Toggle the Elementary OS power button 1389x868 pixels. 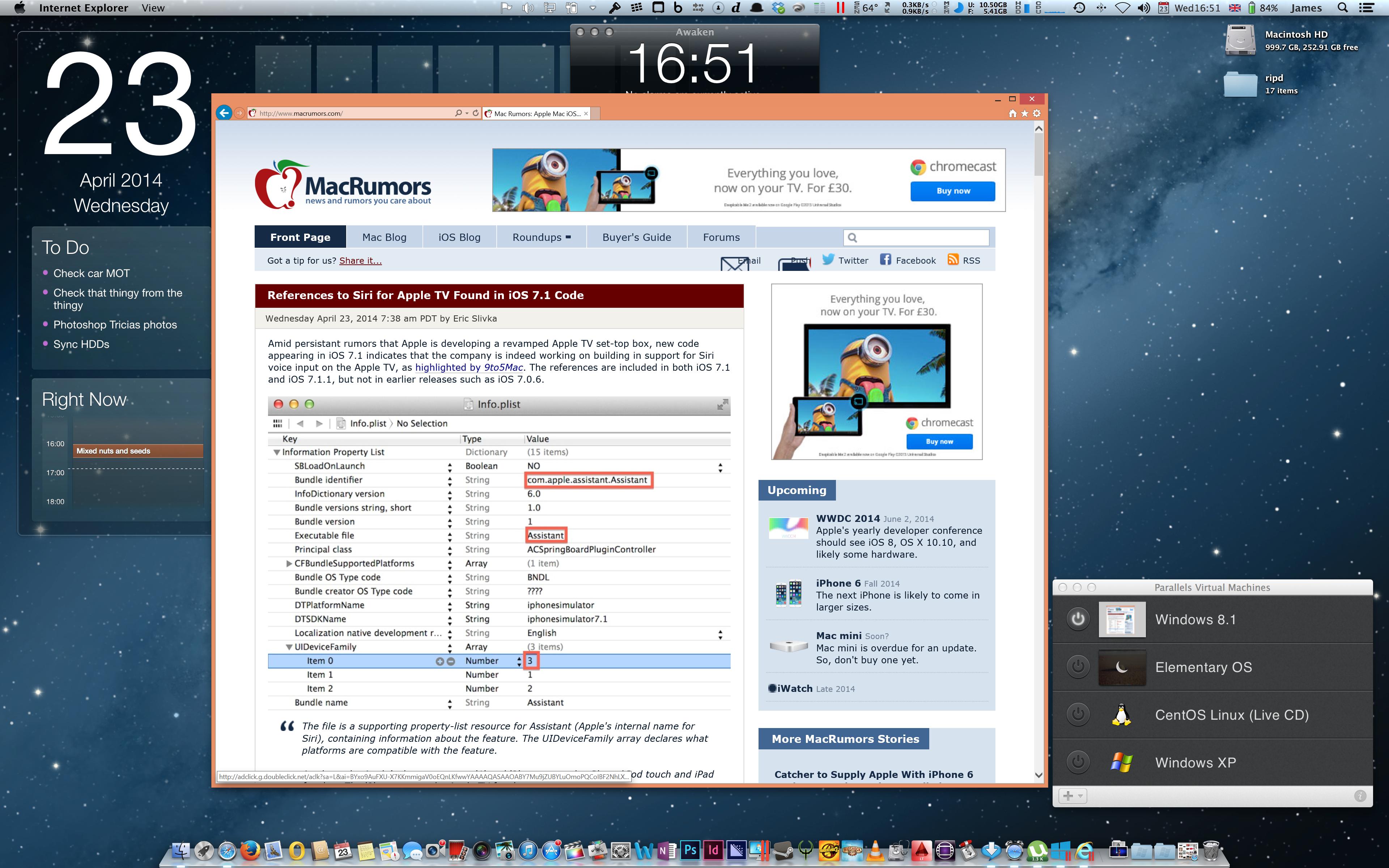1078,667
